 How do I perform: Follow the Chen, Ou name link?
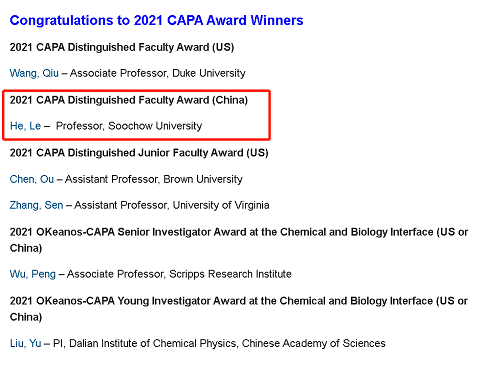tap(32, 179)
